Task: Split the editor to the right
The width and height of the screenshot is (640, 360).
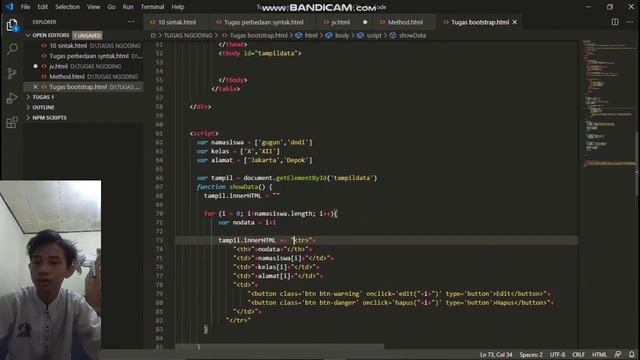Action: pos(615,22)
